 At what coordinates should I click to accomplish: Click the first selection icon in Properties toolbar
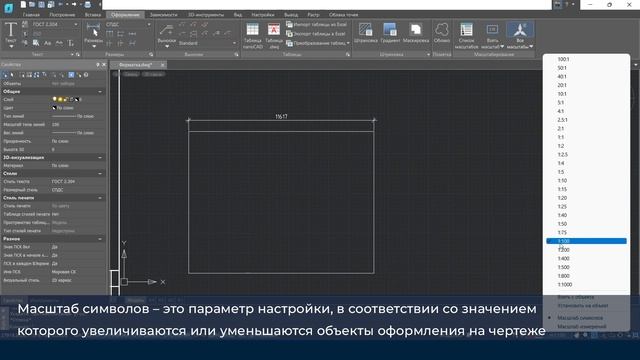(x=5, y=75)
